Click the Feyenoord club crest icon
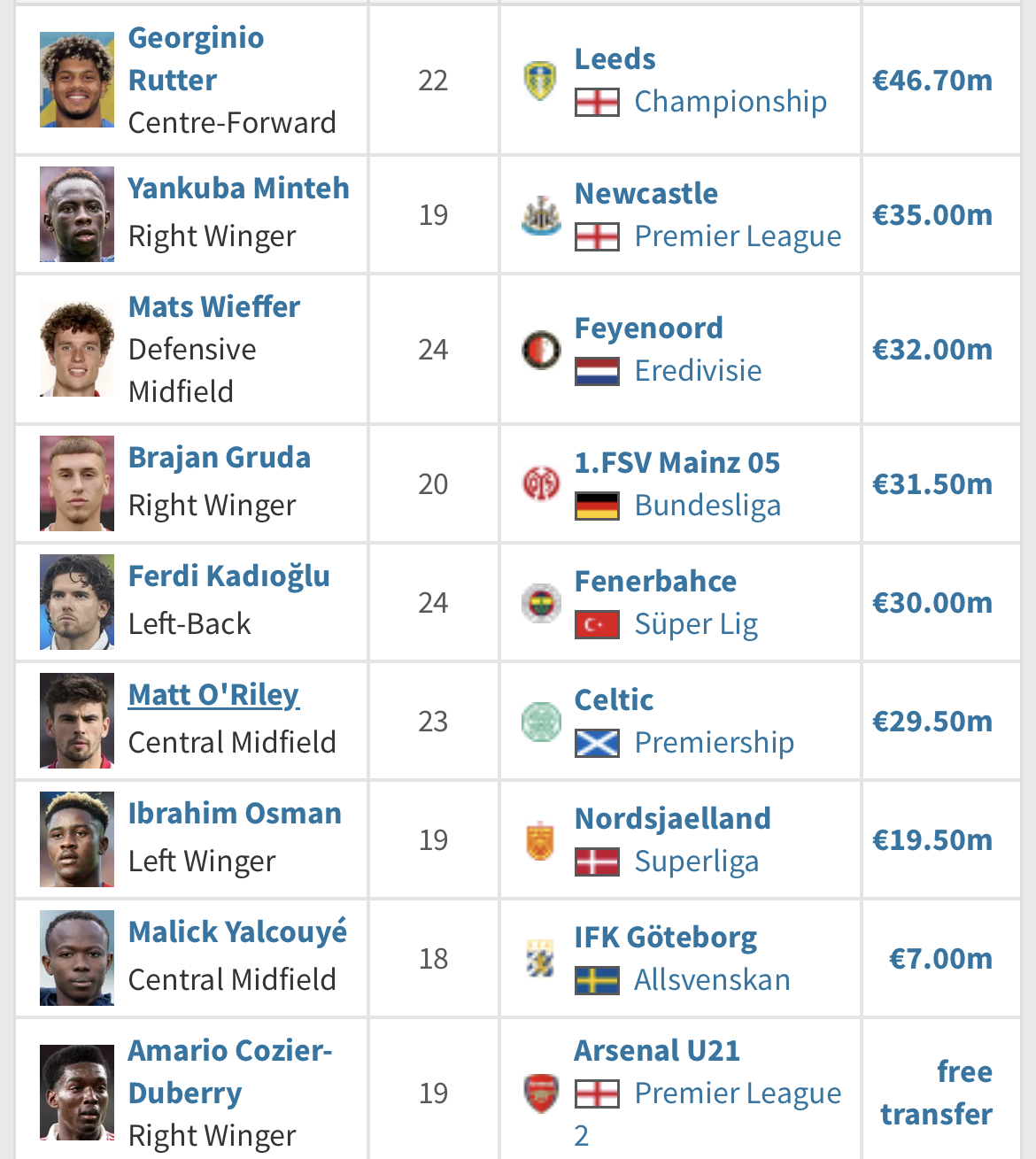 click(x=540, y=350)
